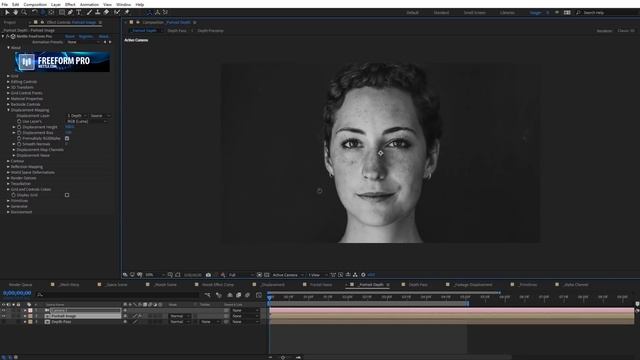Viewport: 640px width, 360px height.
Task: Click the About link for Freeform Pro
Action: point(104,36)
